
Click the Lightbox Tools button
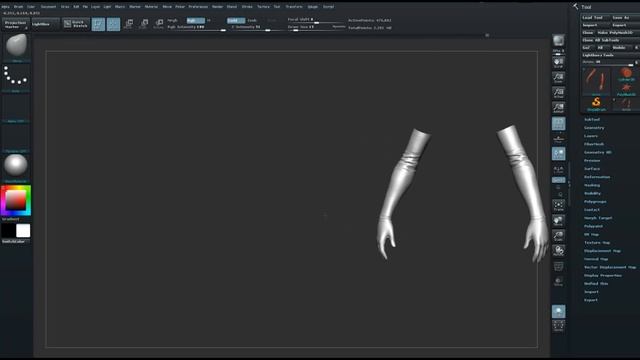(x=611, y=55)
